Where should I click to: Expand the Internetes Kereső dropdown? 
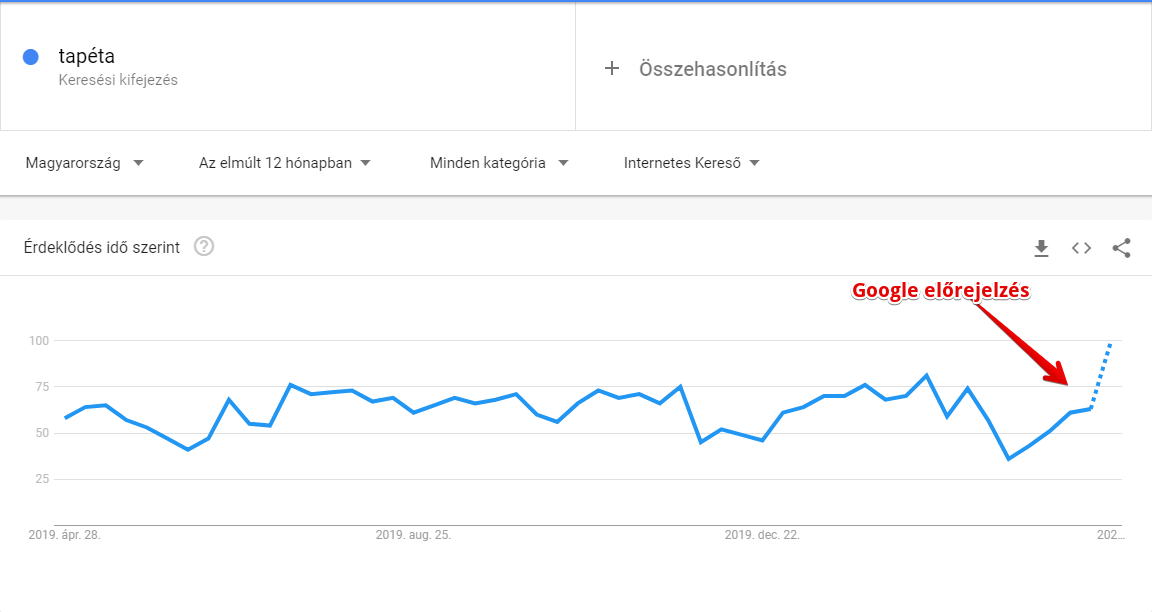coord(691,163)
